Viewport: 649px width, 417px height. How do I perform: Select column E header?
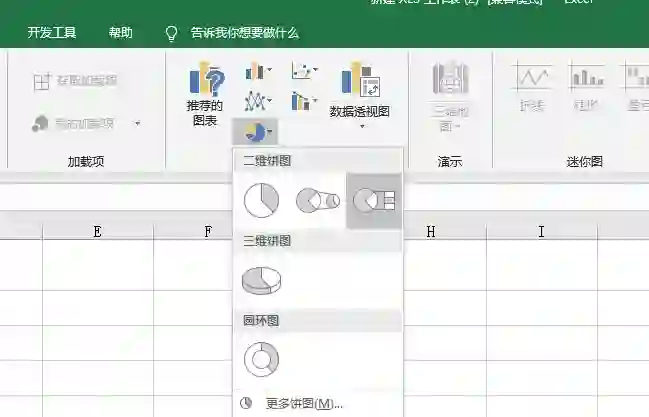pos(98,231)
